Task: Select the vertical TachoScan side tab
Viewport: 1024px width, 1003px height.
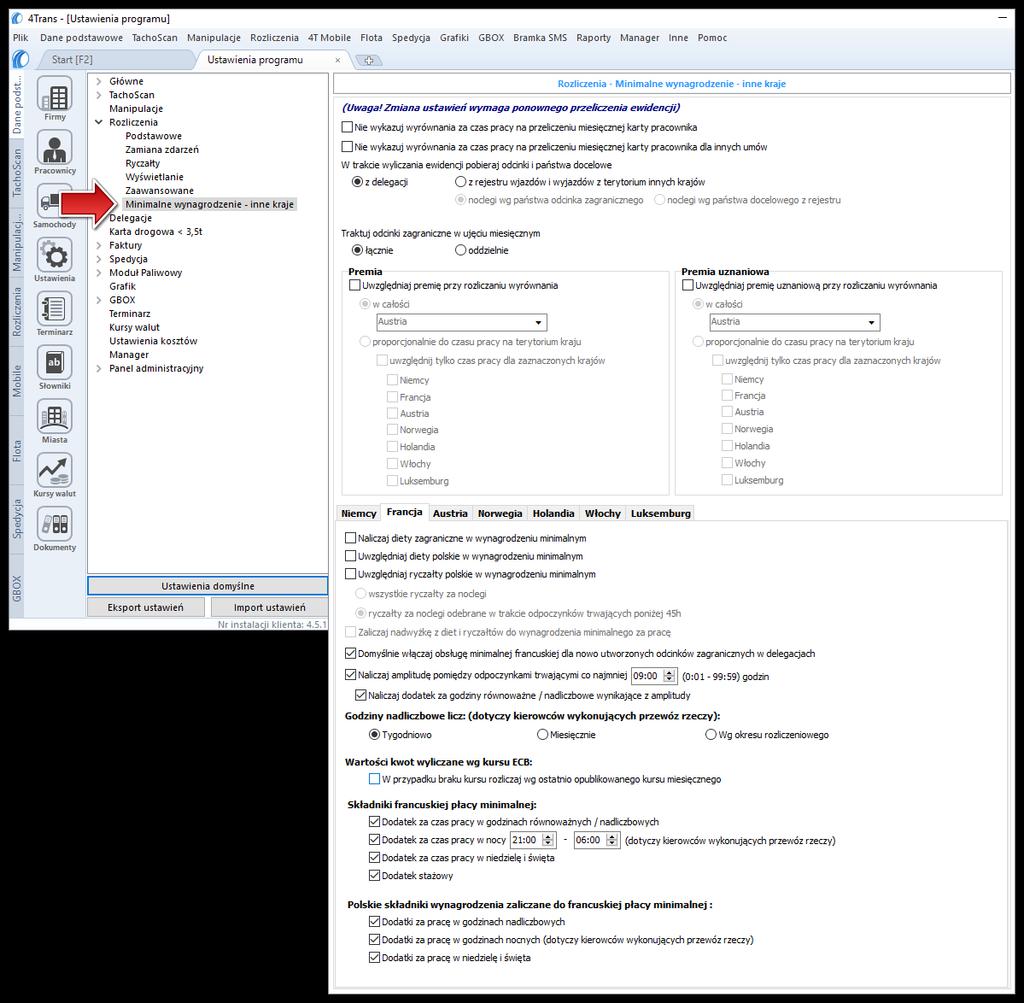Action: [17, 173]
